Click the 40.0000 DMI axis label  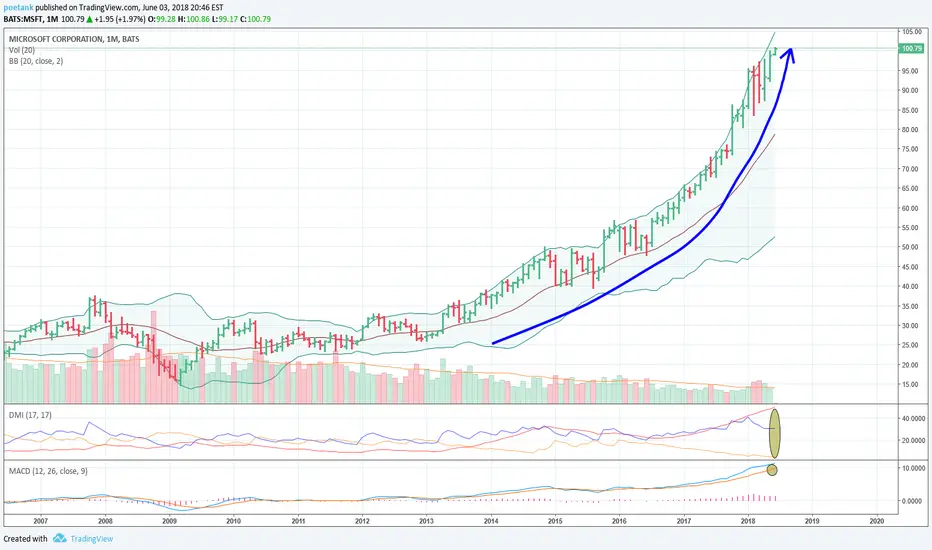913,419
